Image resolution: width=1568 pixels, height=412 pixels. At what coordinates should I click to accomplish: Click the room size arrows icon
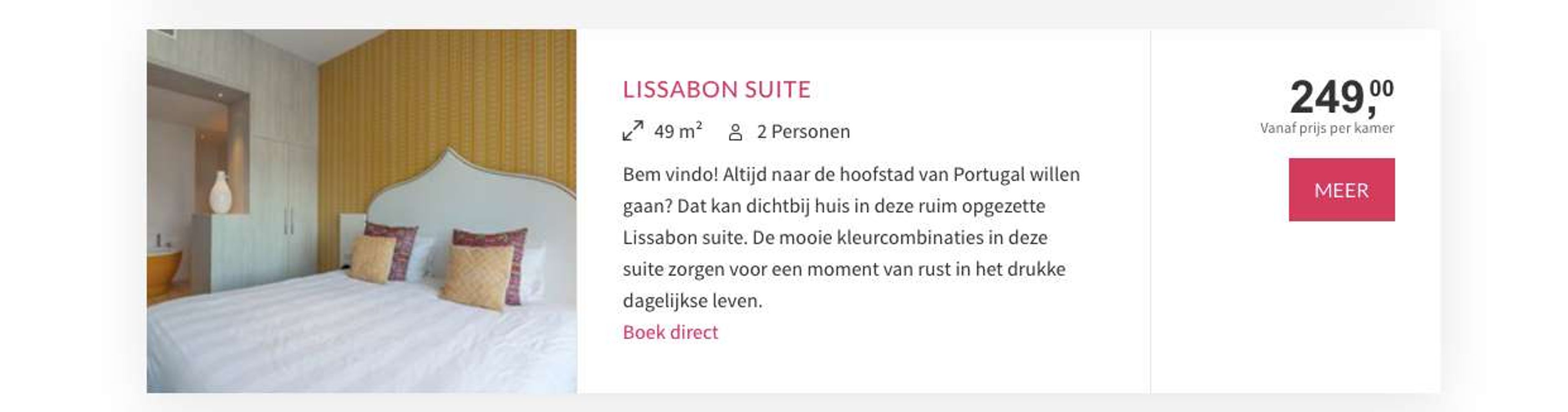coord(633,131)
